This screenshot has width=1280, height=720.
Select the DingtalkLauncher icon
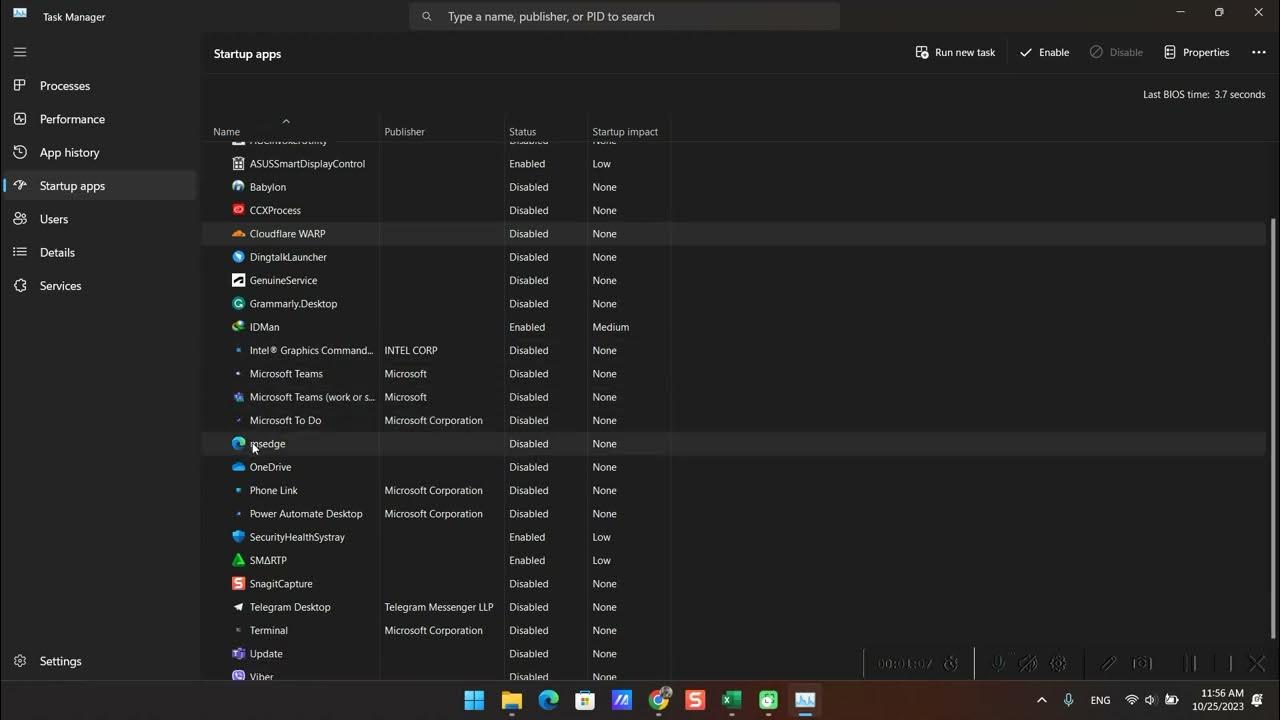pos(238,256)
